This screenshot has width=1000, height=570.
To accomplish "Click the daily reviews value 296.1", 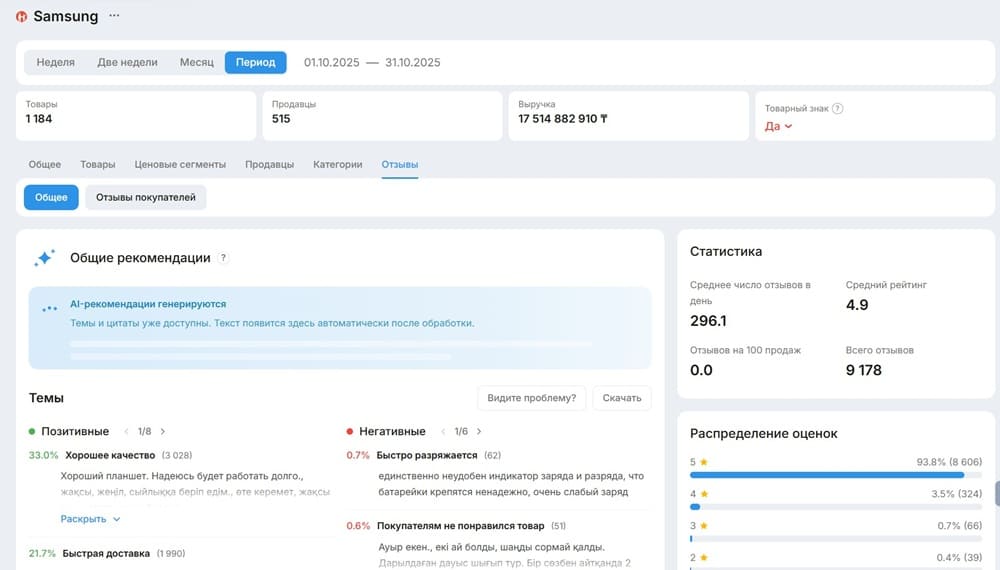I will click(x=708, y=321).
